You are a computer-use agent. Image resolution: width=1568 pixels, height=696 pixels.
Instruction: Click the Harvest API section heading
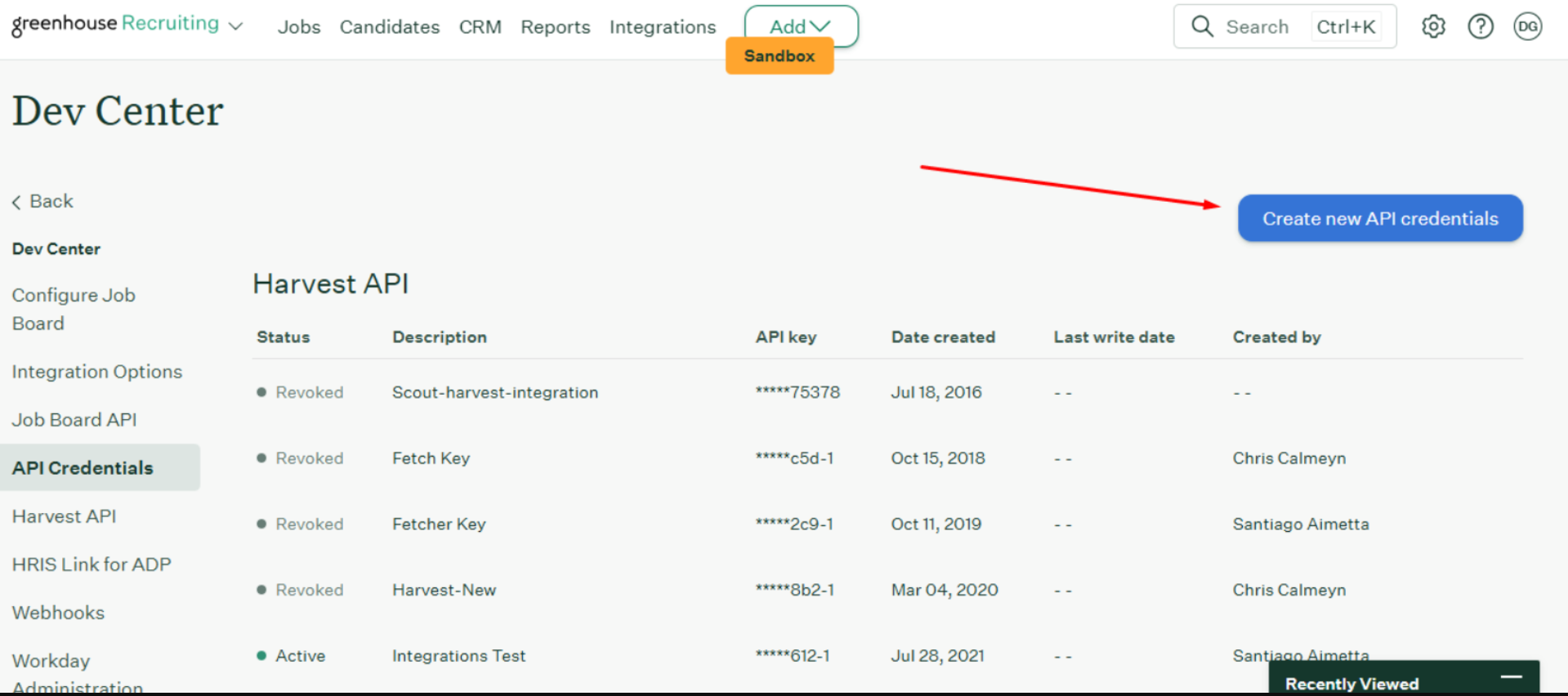330,283
